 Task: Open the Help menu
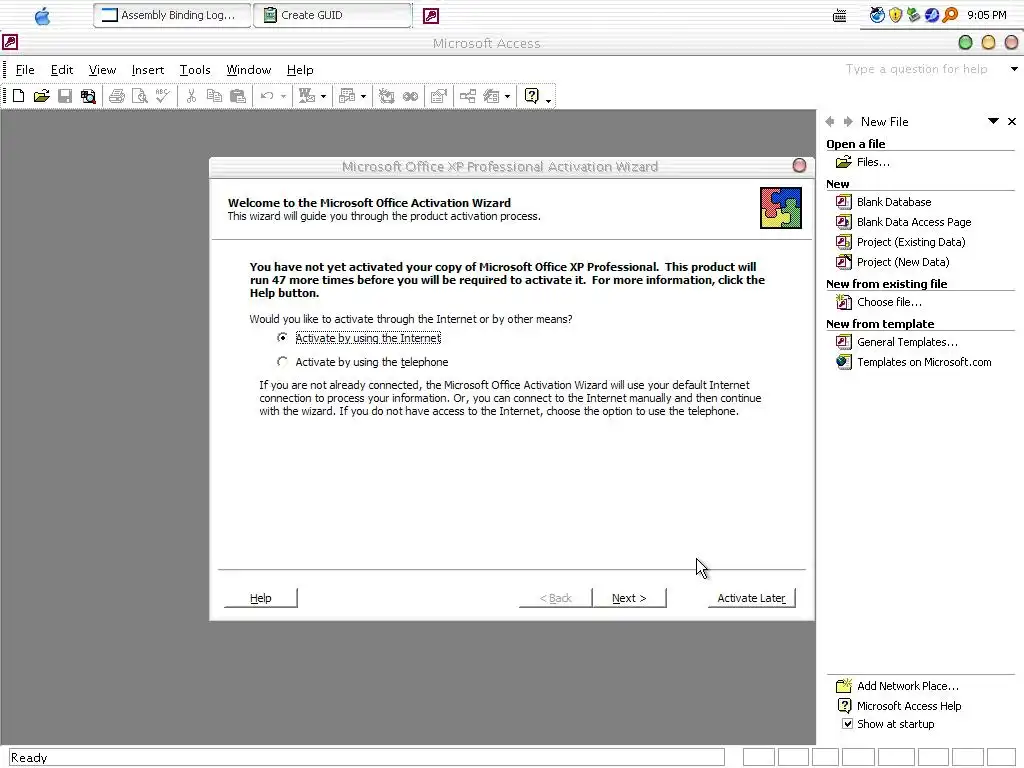tap(300, 70)
